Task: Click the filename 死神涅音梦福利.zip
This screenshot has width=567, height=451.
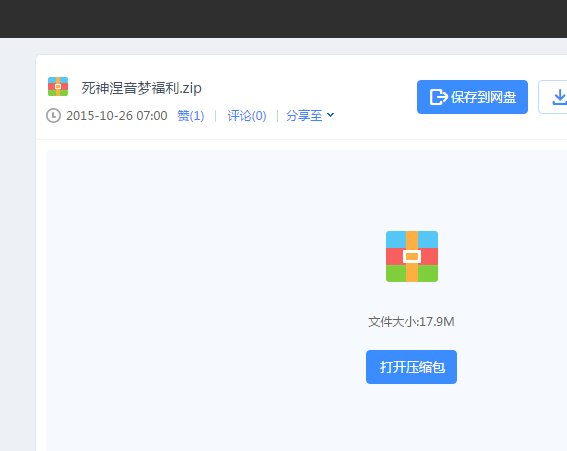Action: pos(141,88)
